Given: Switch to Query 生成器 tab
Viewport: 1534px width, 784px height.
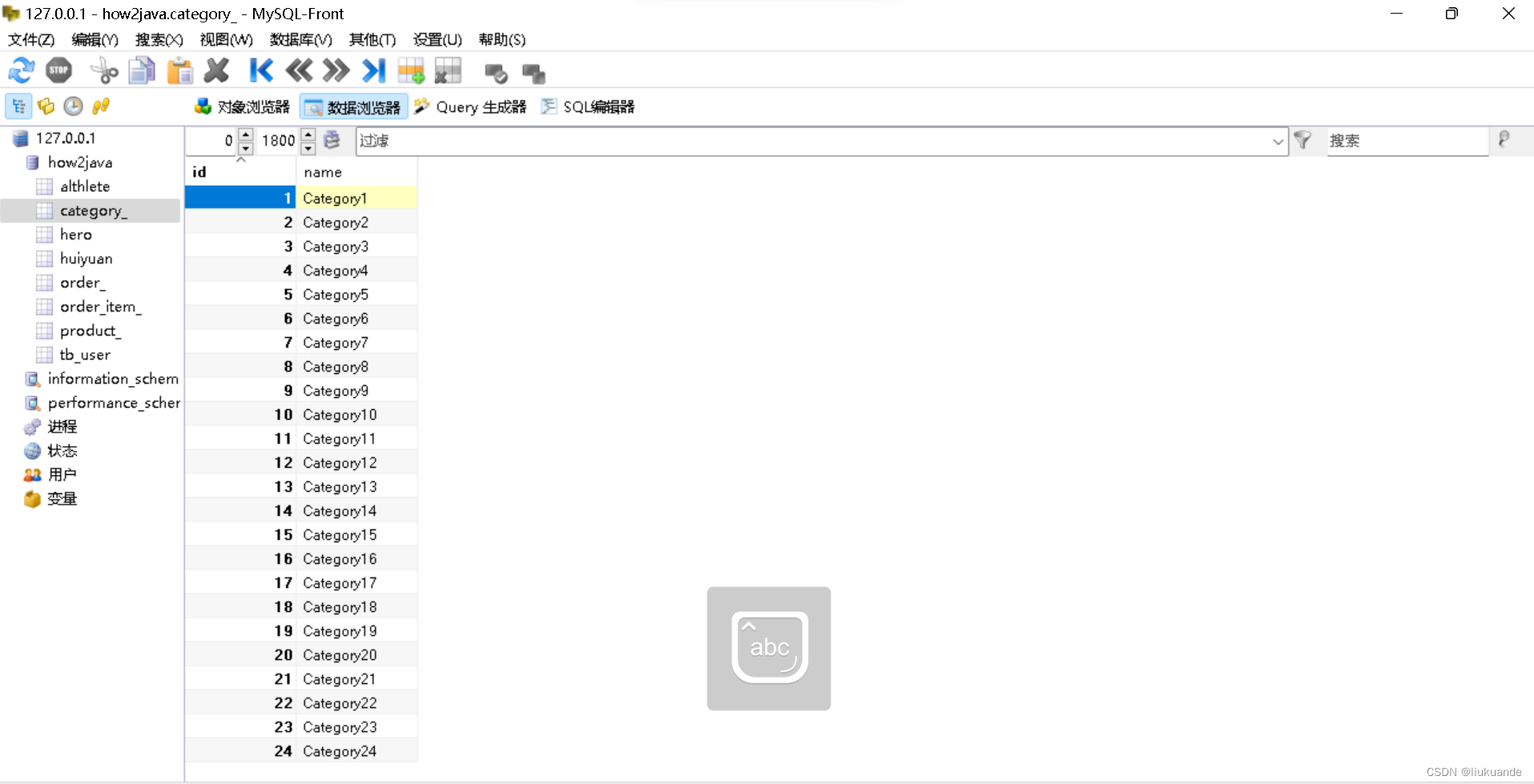Looking at the screenshot, I should pyautogui.click(x=470, y=107).
